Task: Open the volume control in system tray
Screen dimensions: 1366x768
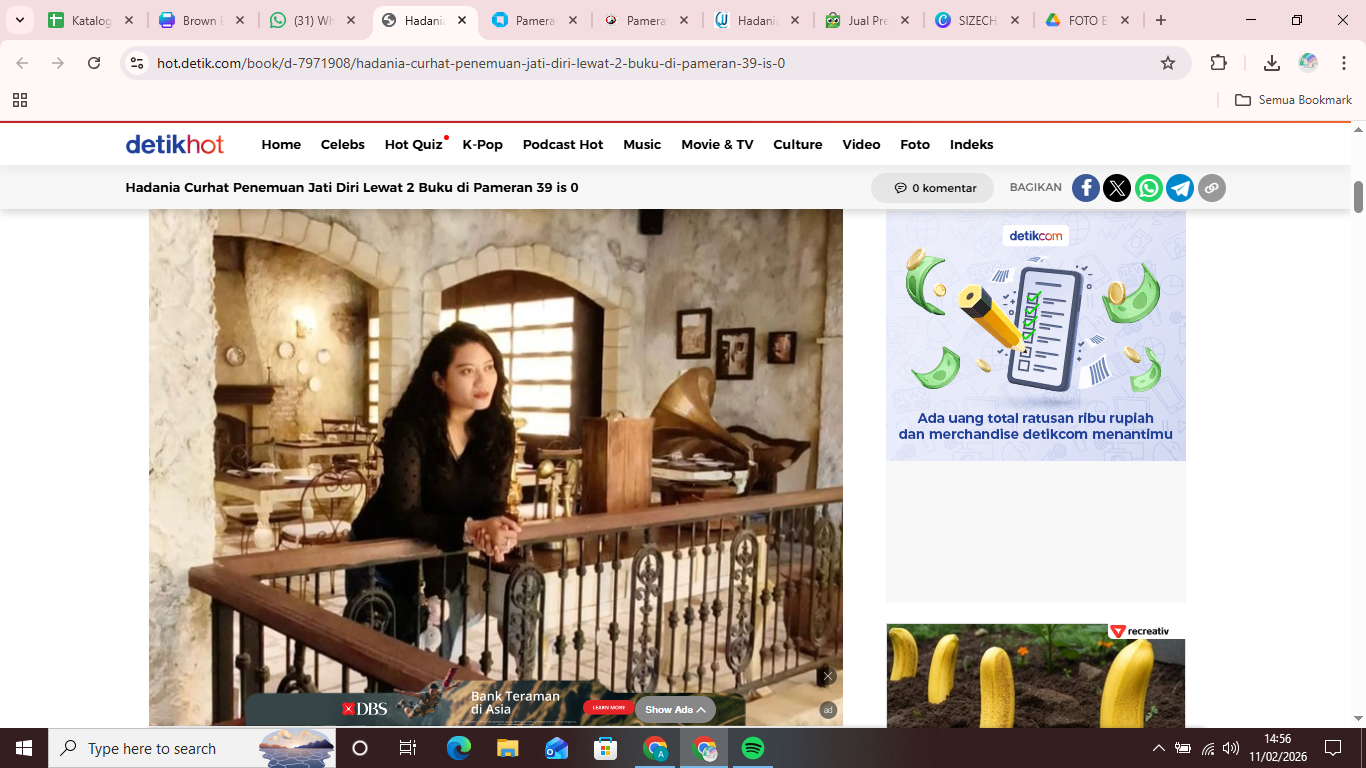Action: [1231, 748]
